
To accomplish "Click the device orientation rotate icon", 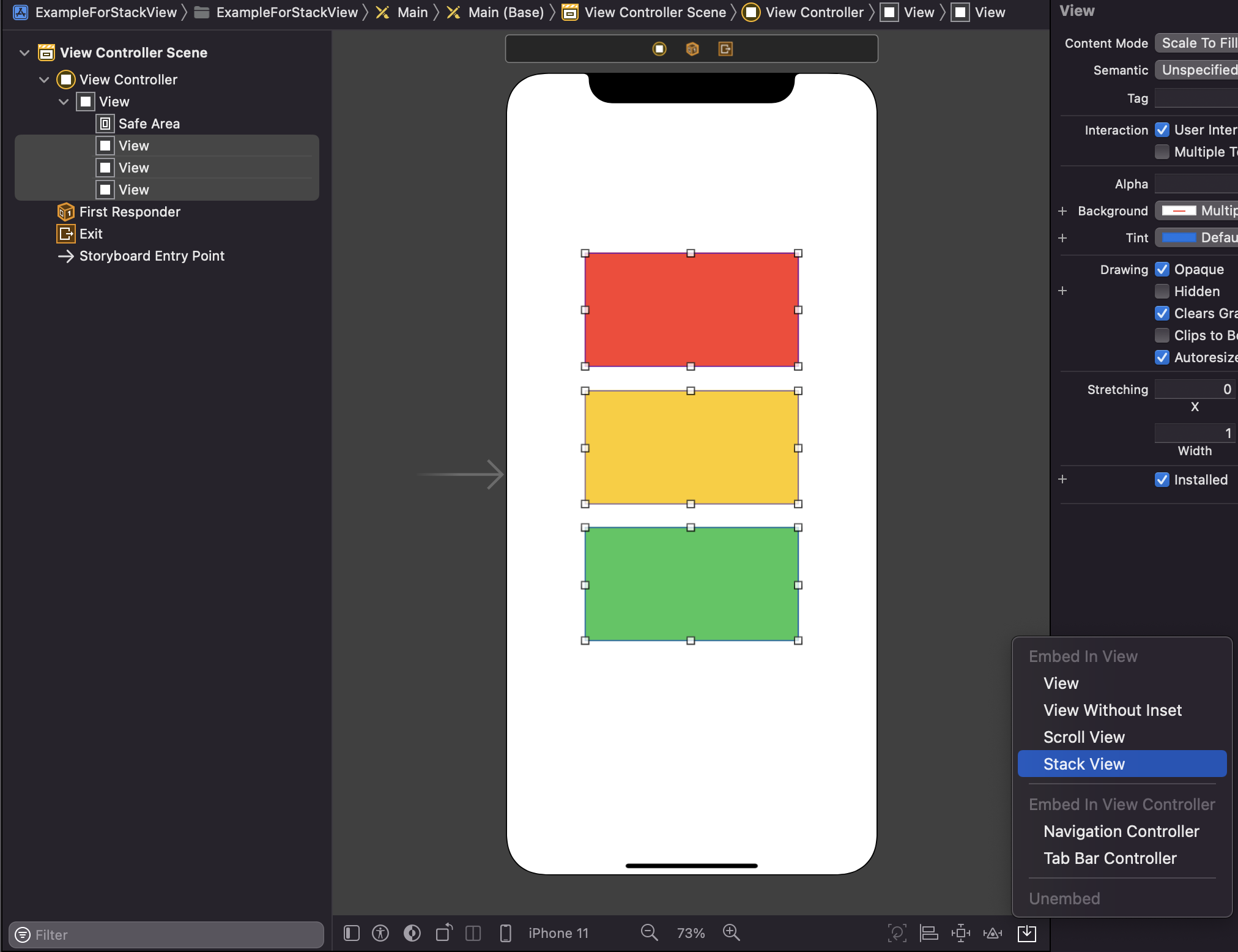I will click(x=444, y=932).
